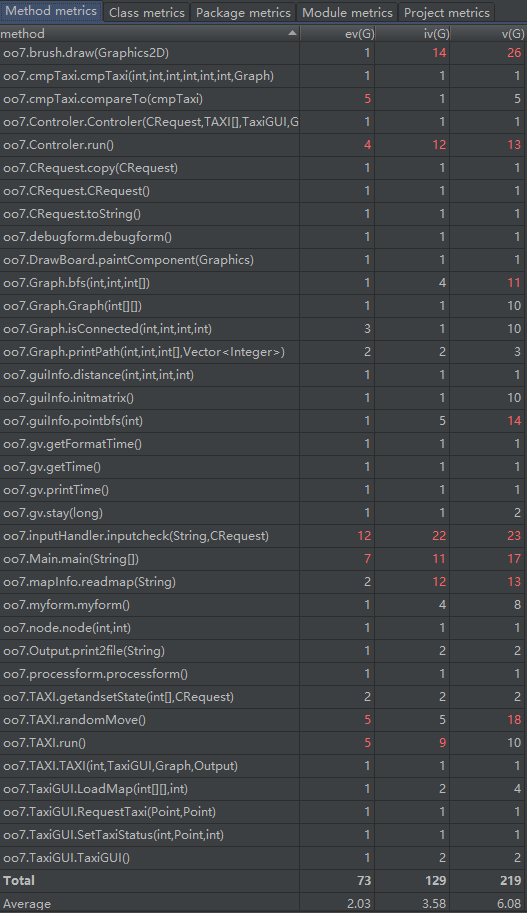
Task: Click Total iv(G) value 129
Action: [435, 880]
